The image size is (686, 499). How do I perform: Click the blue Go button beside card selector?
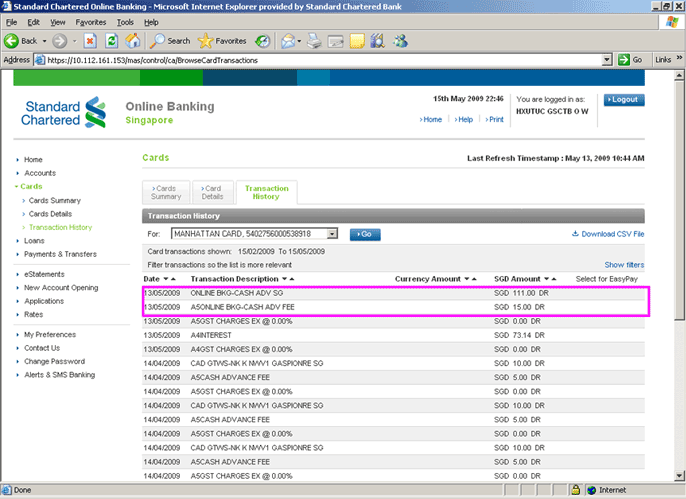click(365, 234)
